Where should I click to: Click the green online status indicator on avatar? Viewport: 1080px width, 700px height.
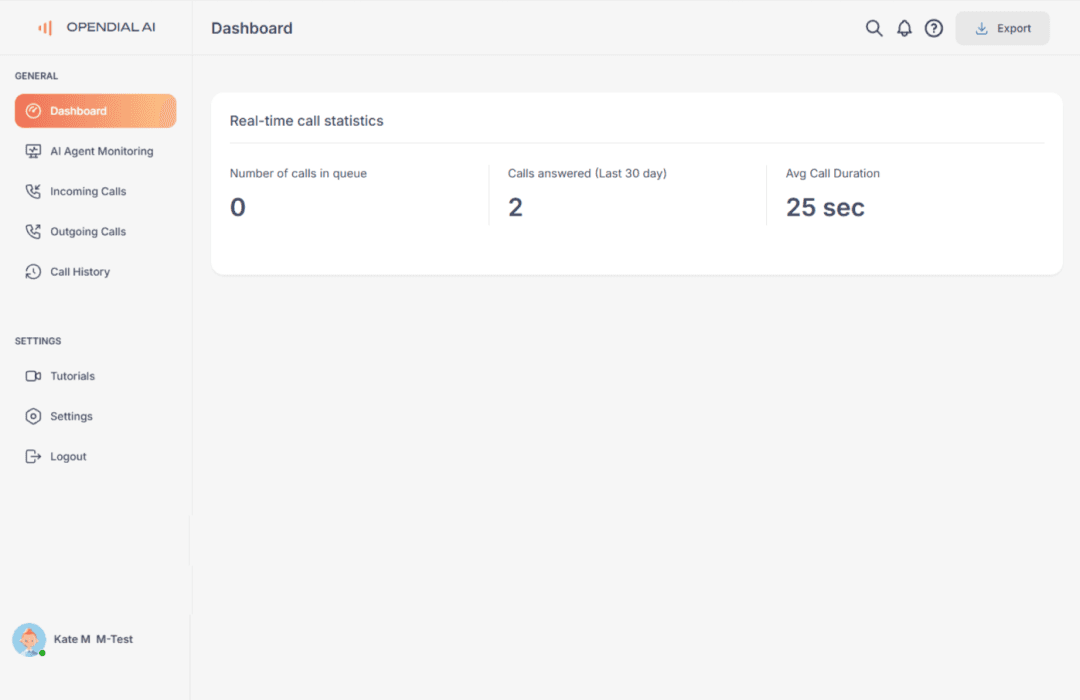pos(41,652)
